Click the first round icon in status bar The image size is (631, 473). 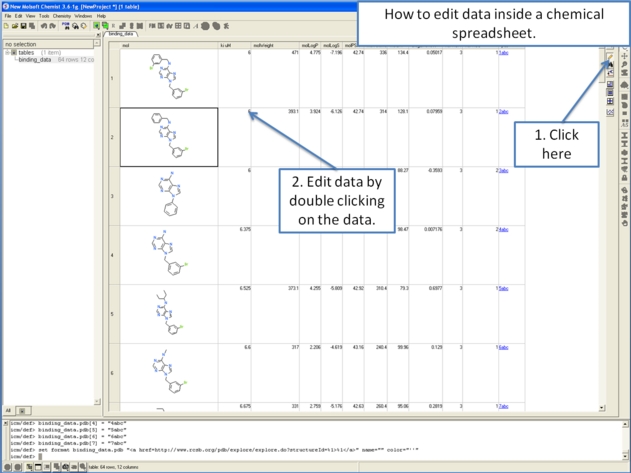click(x=6, y=466)
